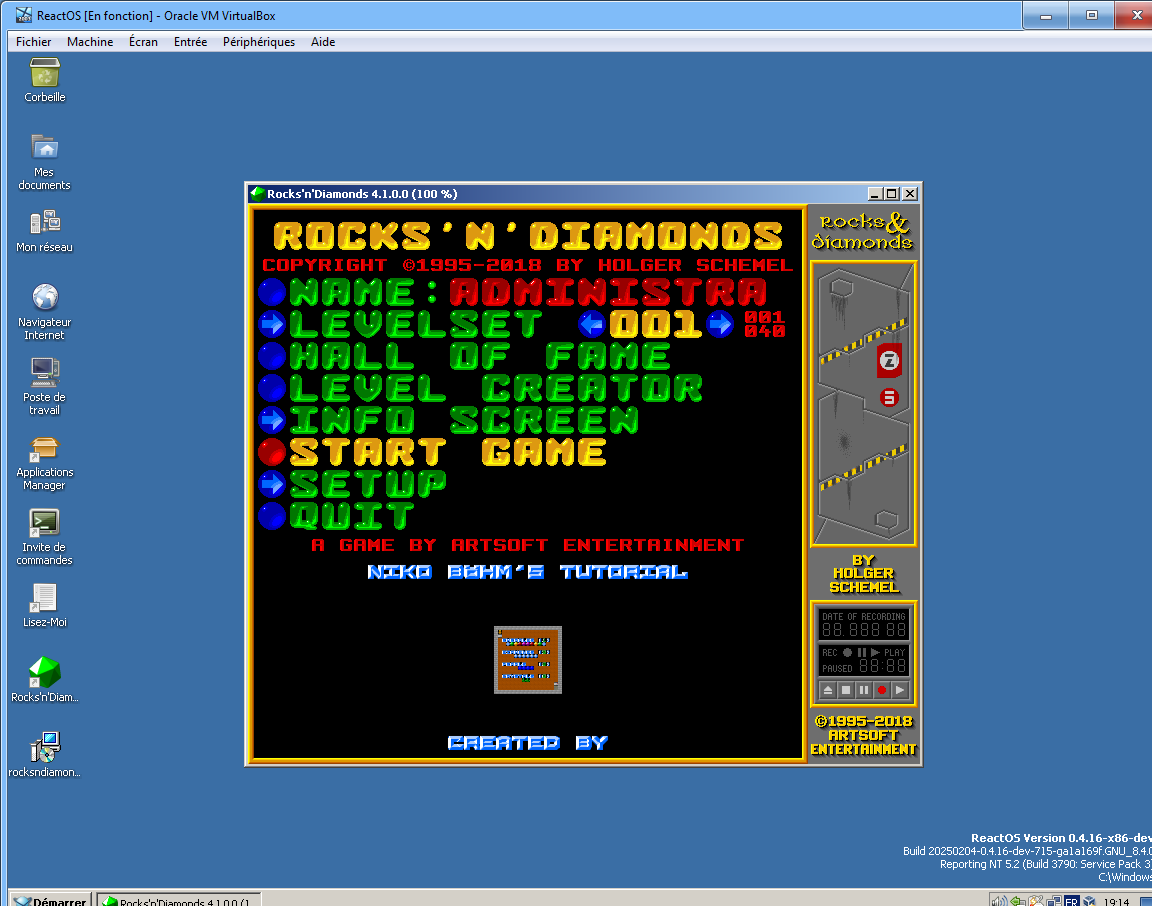Click the red ball beside Start Game
1152x906 pixels.
point(272,452)
